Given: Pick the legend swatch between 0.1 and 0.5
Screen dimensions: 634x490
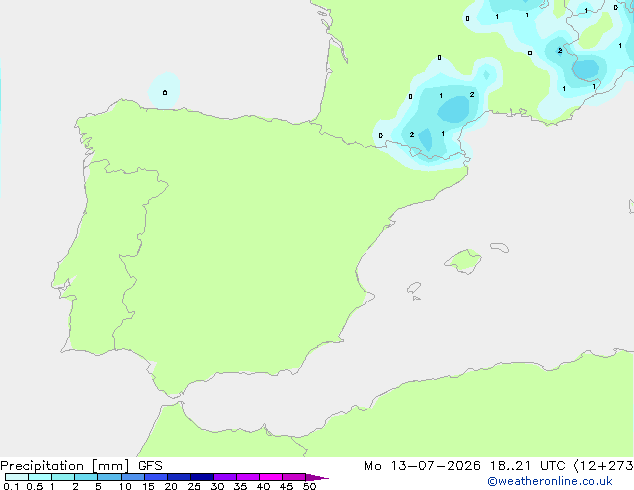Looking at the screenshot, I should [x=17, y=477].
